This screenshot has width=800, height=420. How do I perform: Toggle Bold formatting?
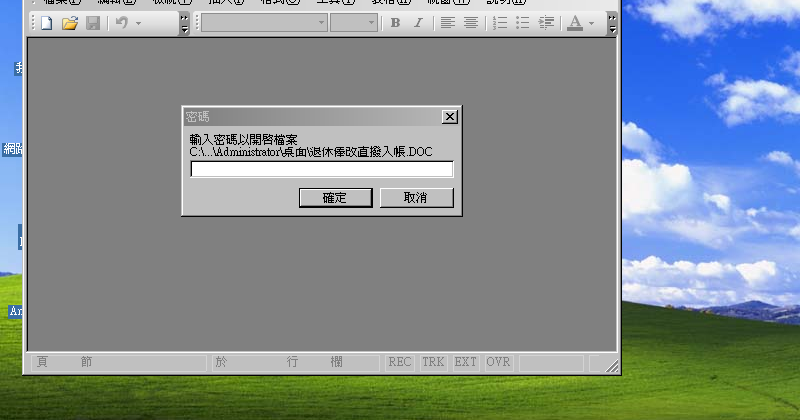pos(395,23)
